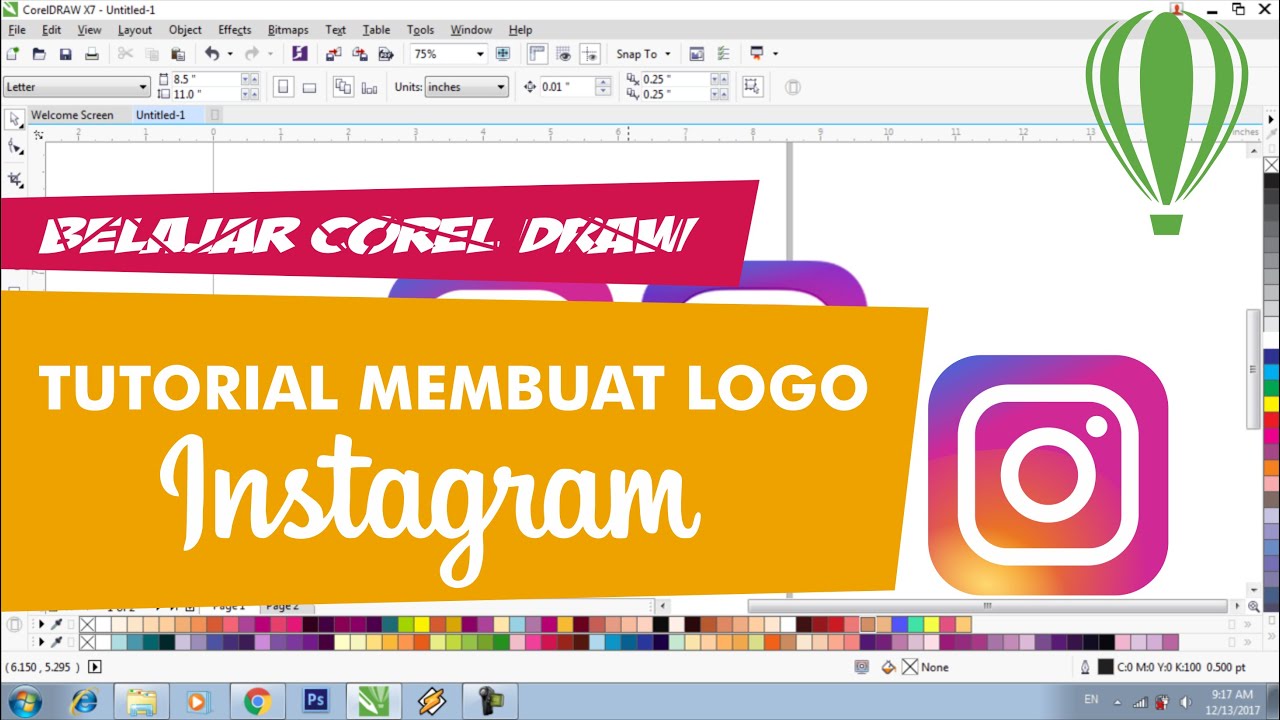Viewport: 1280px width, 720px height.
Task: Click outline pen icon in status bar
Action: [x=1085, y=667]
